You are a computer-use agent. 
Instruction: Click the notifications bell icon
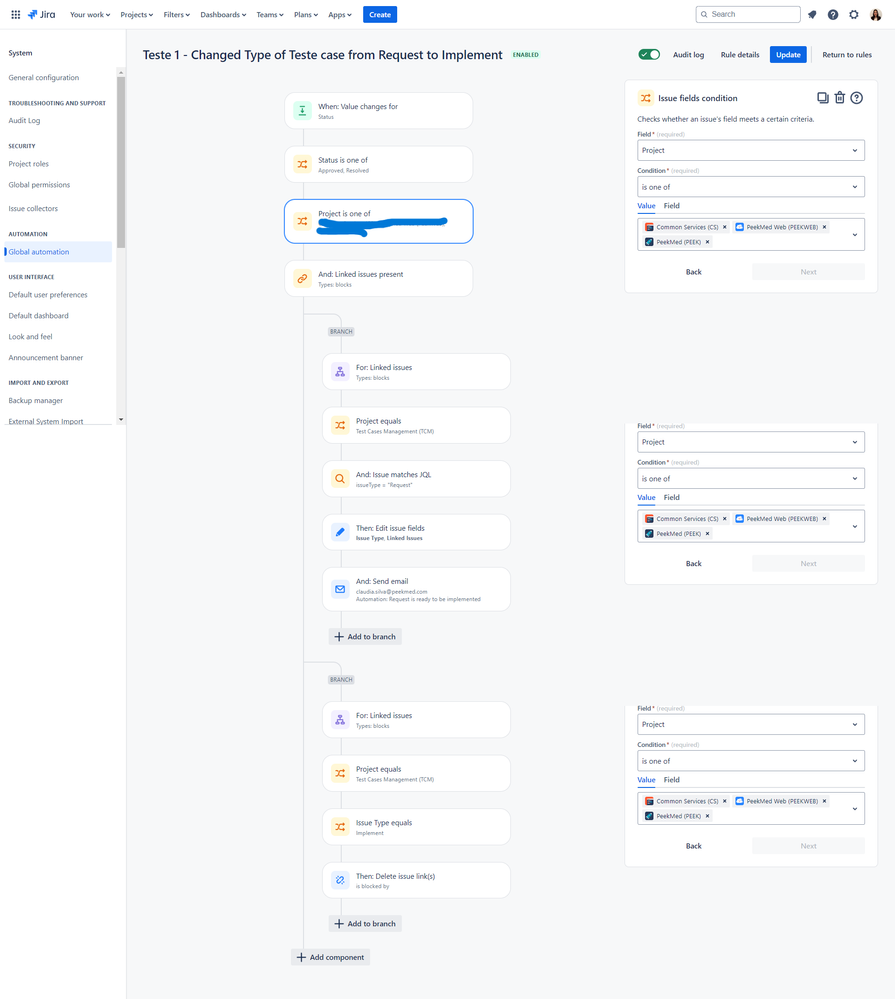click(811, 14)
